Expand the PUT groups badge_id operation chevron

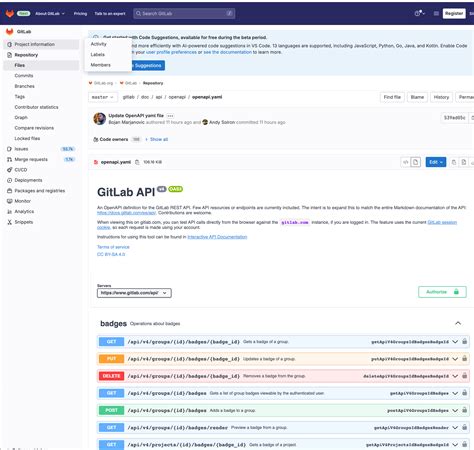455,359
